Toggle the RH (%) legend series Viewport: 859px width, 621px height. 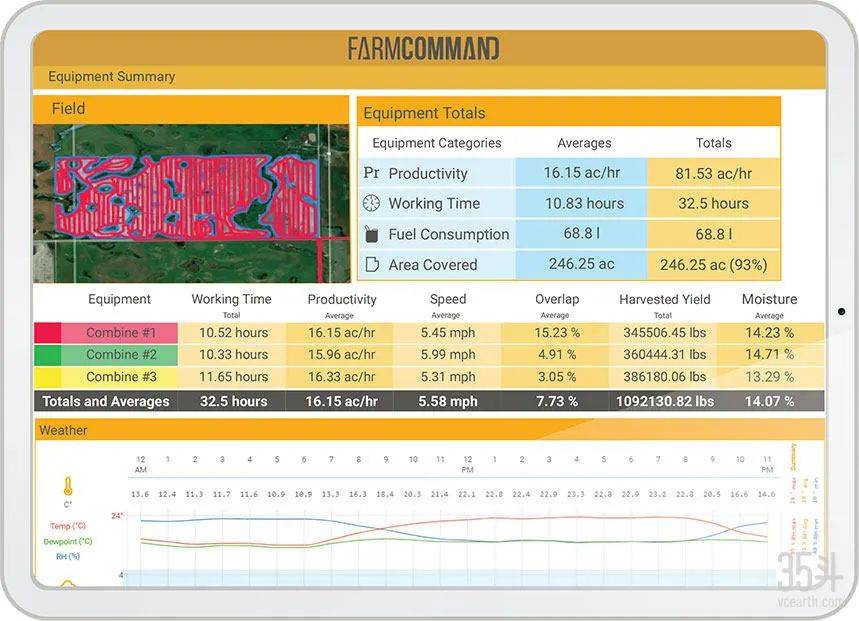68,556
